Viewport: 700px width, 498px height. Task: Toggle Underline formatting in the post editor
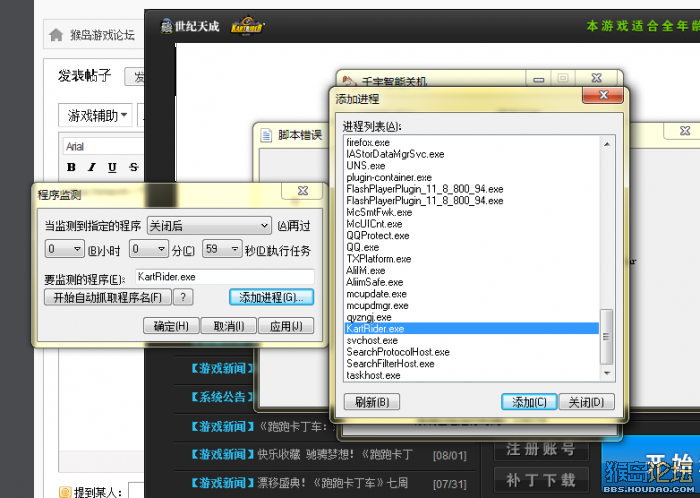click(112, 167)
